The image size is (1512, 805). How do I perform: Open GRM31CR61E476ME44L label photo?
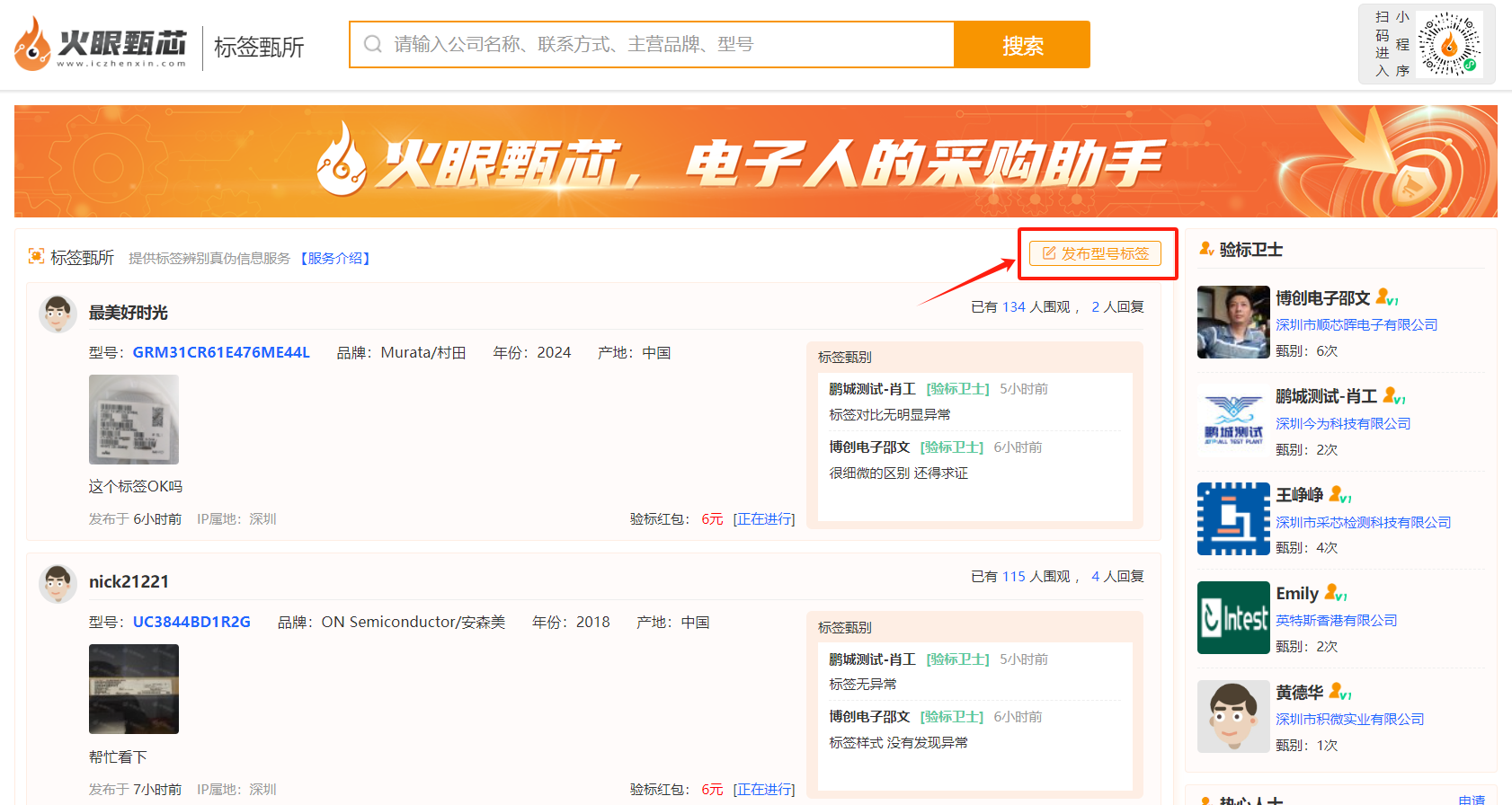(x=134, y=420)
